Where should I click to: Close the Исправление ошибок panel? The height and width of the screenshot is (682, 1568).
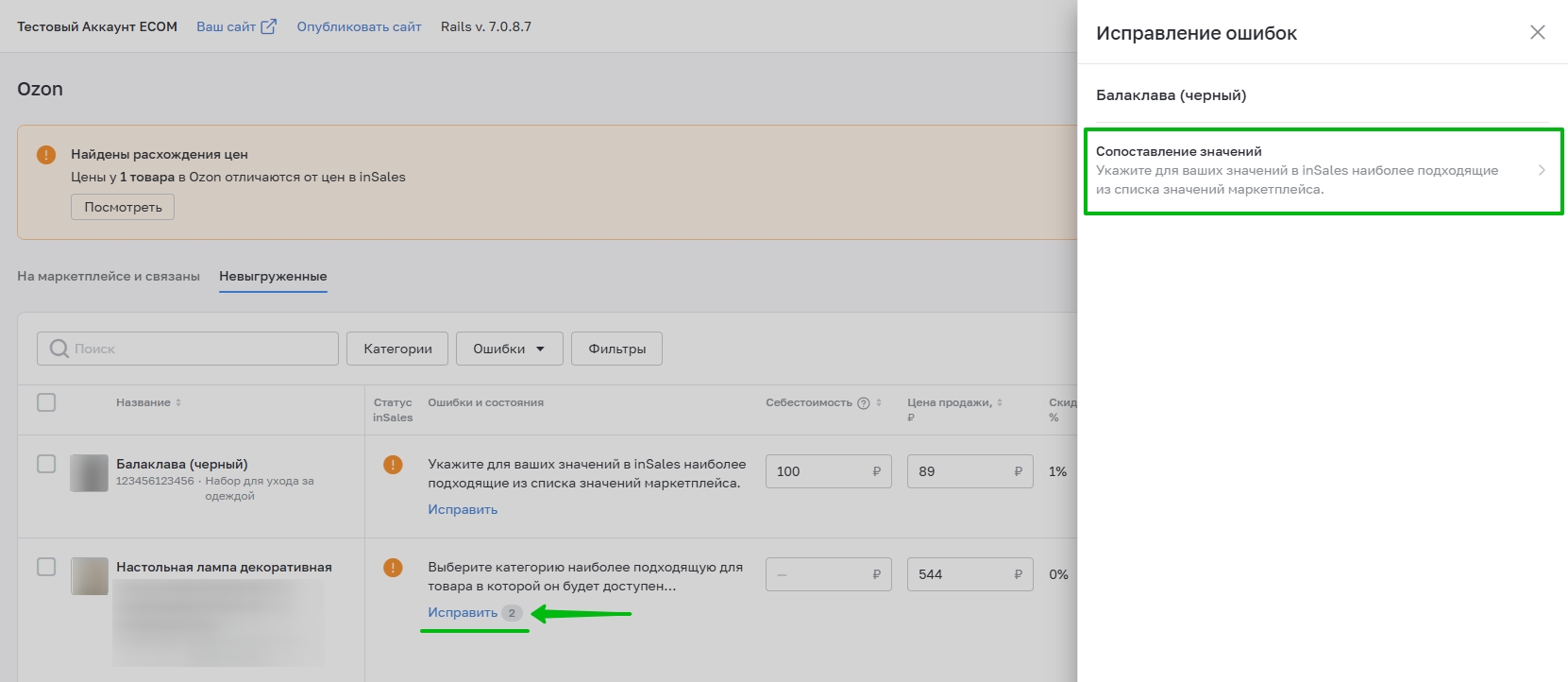(x=1537, y=32)
